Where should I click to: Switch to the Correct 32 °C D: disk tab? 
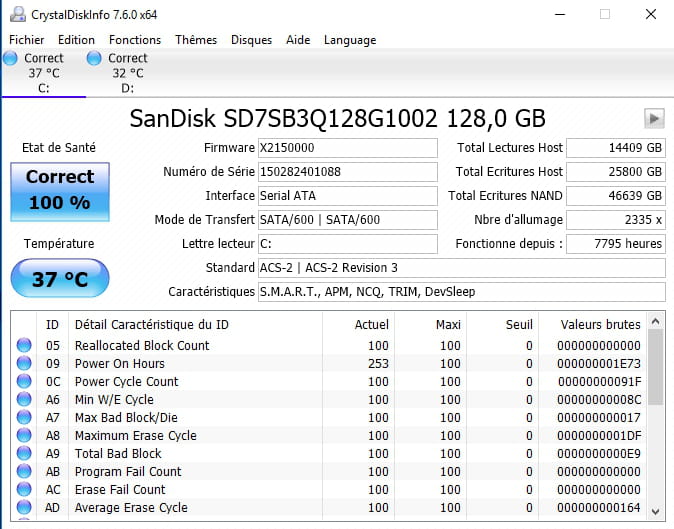(128, 73)
